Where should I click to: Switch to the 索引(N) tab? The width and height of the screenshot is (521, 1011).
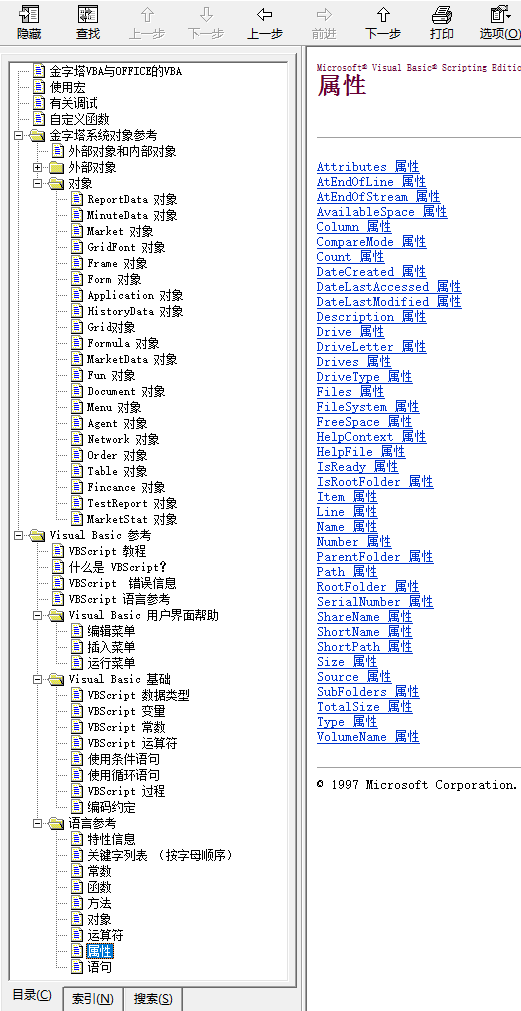coord(93,999)
